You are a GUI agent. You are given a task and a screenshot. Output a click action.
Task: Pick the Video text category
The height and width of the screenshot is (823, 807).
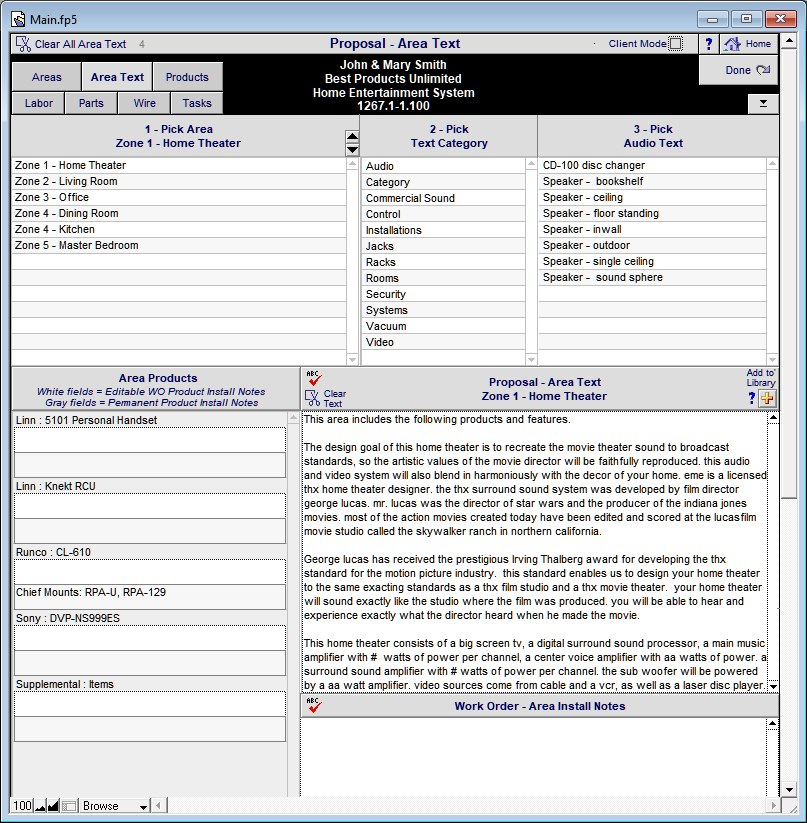click(443, 342)
